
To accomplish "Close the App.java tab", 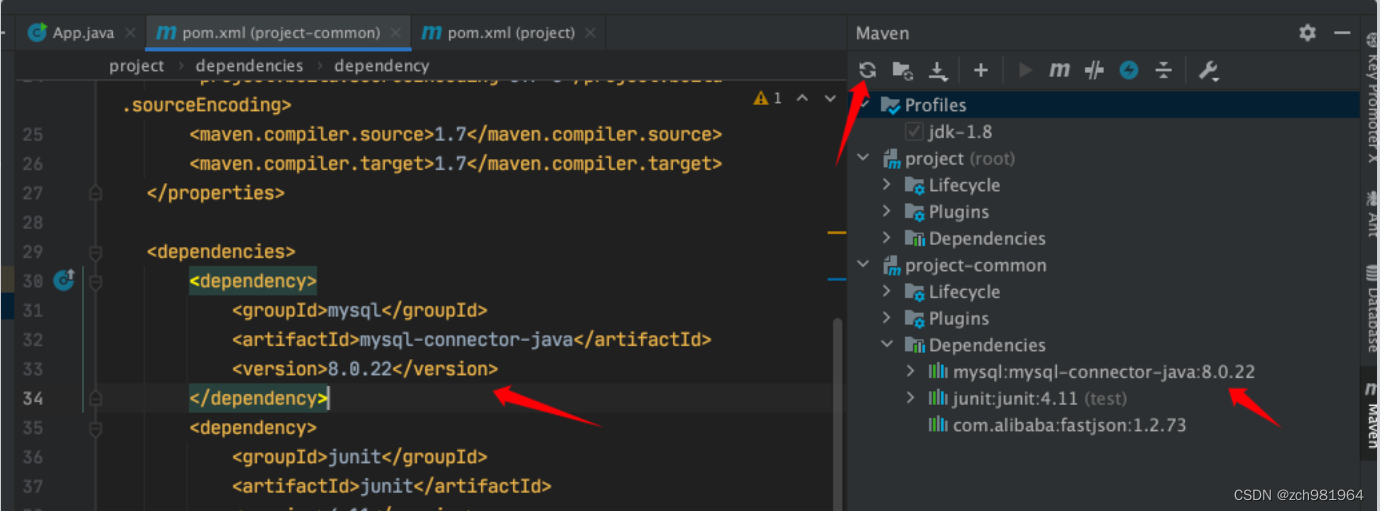I will 131,33.
